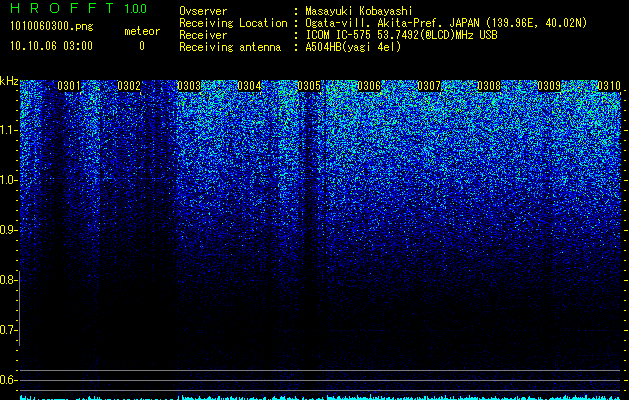
Task: Click the cyan signal level strip at bottom
Action: point(320,397)
